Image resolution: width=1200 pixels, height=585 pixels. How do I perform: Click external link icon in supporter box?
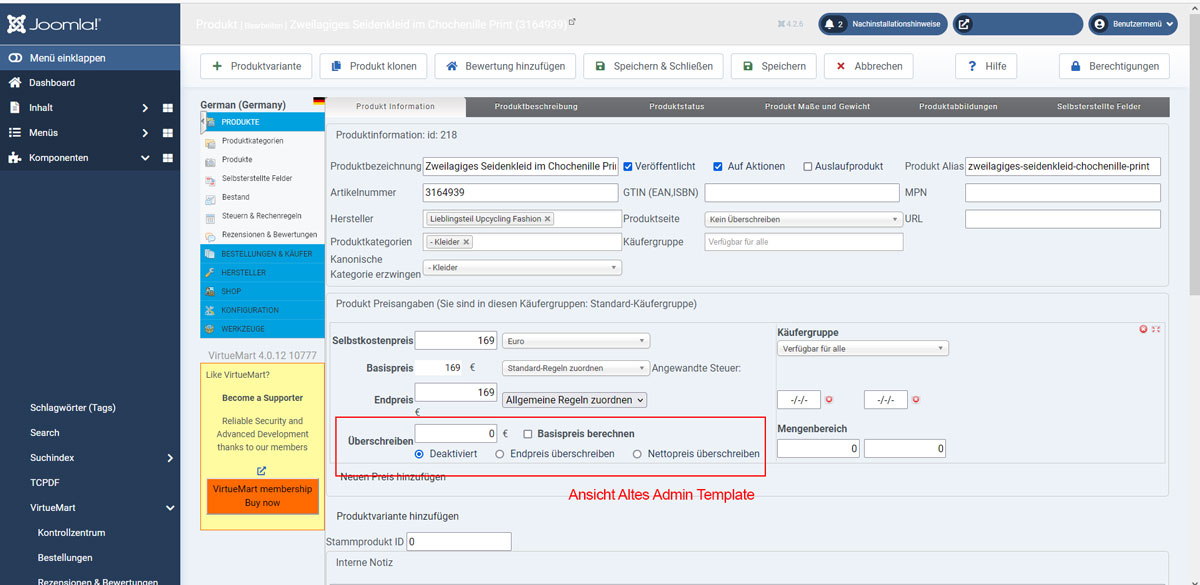[262, 471]
